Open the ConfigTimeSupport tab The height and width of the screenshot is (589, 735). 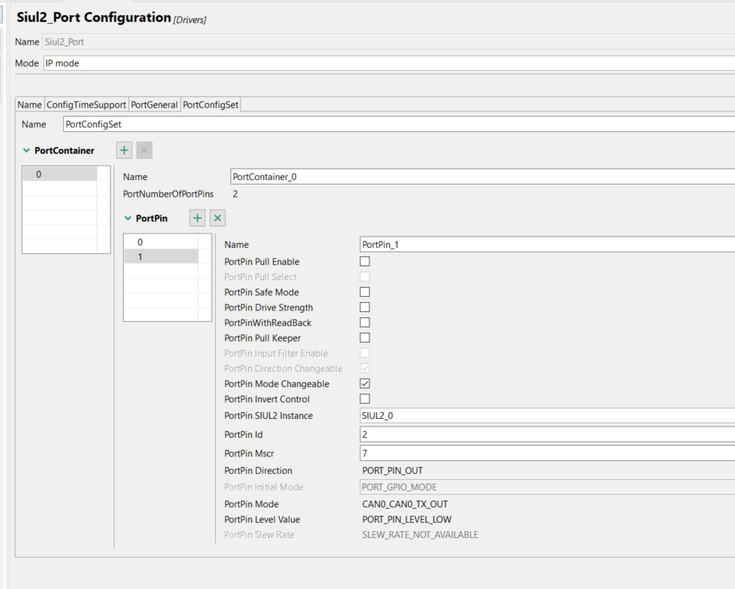(x=86, y=105)
